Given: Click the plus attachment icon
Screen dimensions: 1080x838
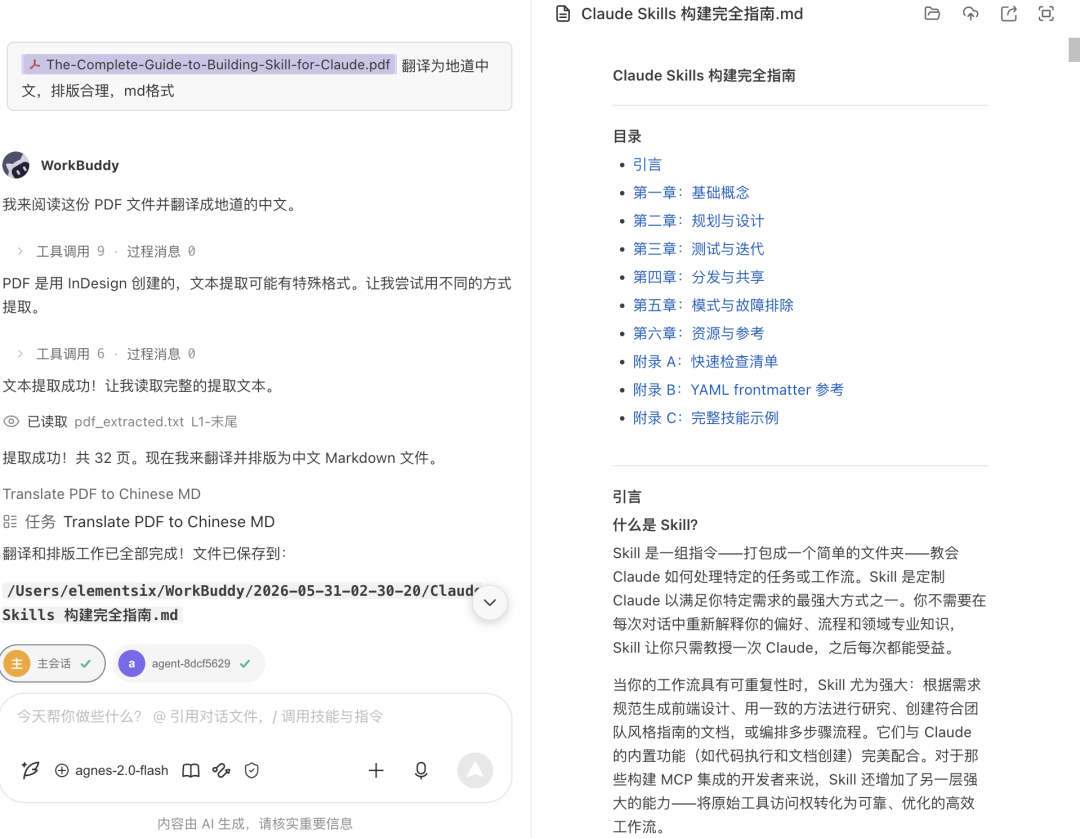Looking at the screenshot, I should (376, 771).
